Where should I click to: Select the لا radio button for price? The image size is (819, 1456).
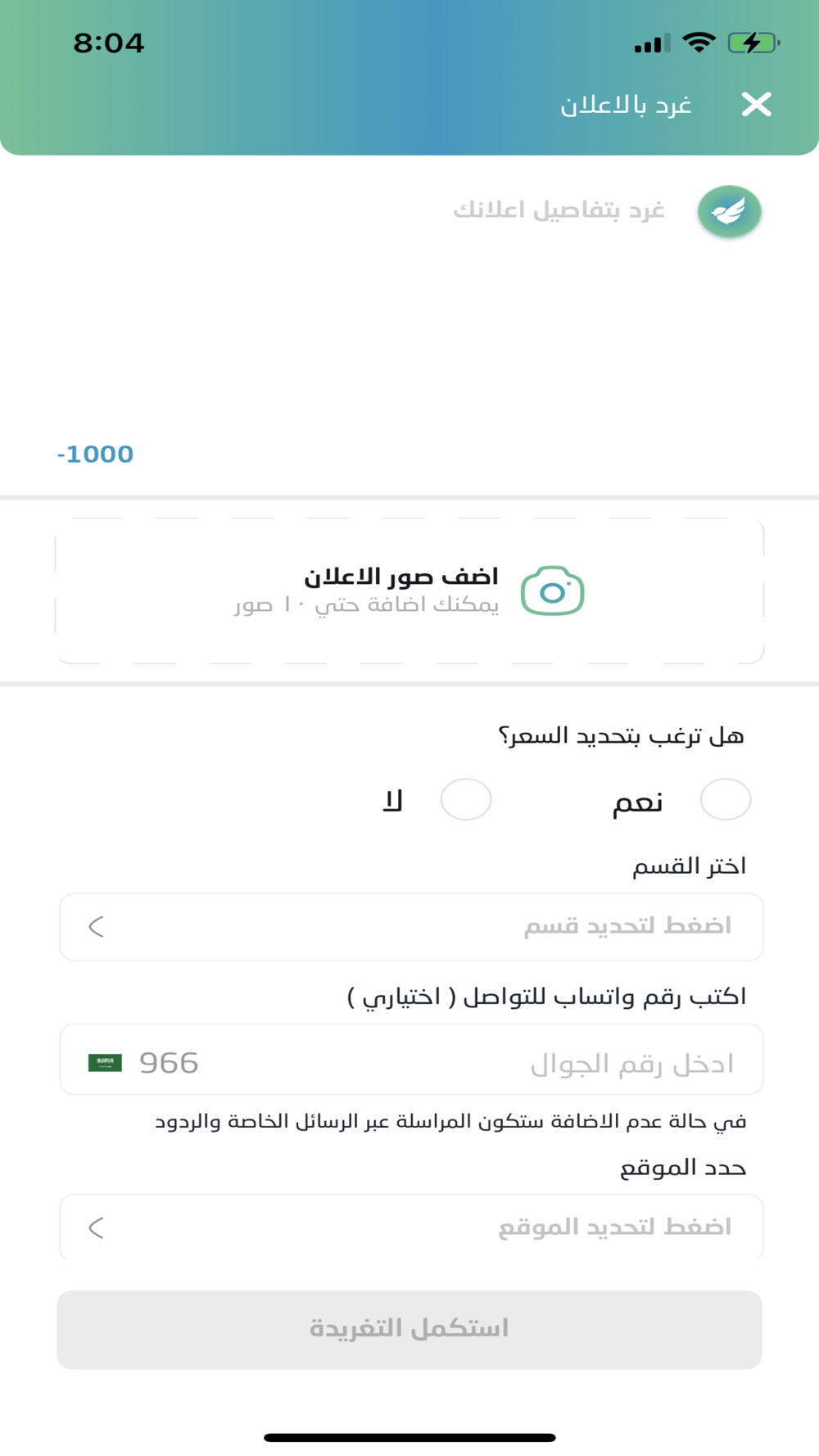[466, 799]
